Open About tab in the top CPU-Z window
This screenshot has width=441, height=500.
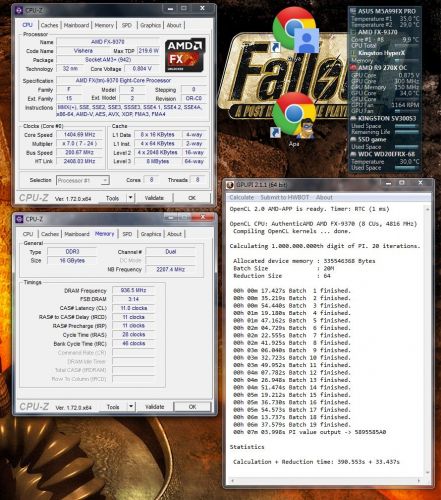pos(174,25)
